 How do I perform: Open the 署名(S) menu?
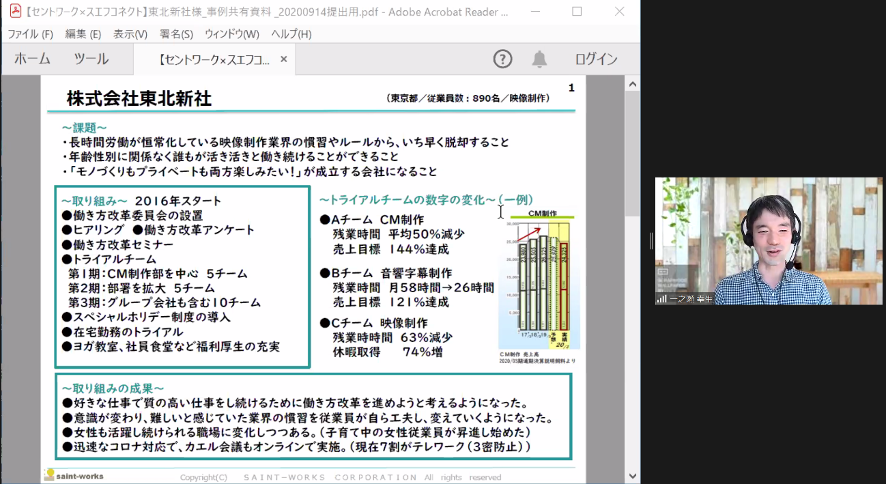(x=176, y=34)
